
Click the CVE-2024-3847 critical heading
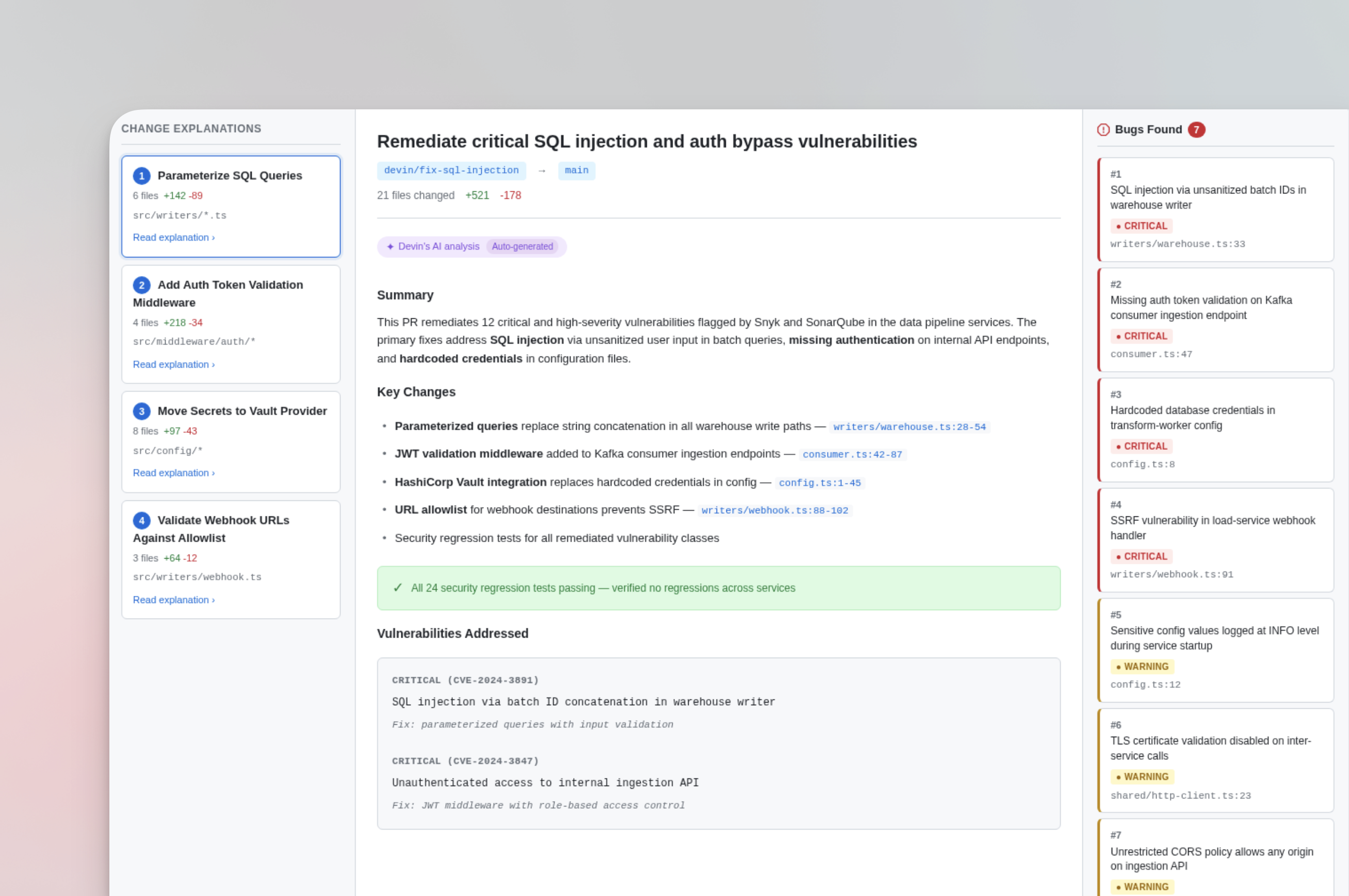pyautogui.click(x=465, y=761)
